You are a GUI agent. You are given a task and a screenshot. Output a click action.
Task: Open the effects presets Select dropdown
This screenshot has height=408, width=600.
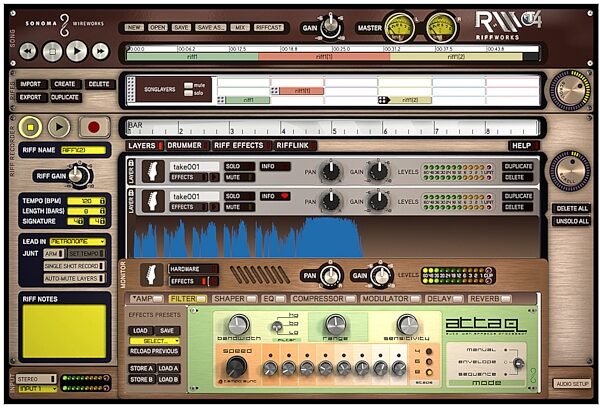point(155,341)
